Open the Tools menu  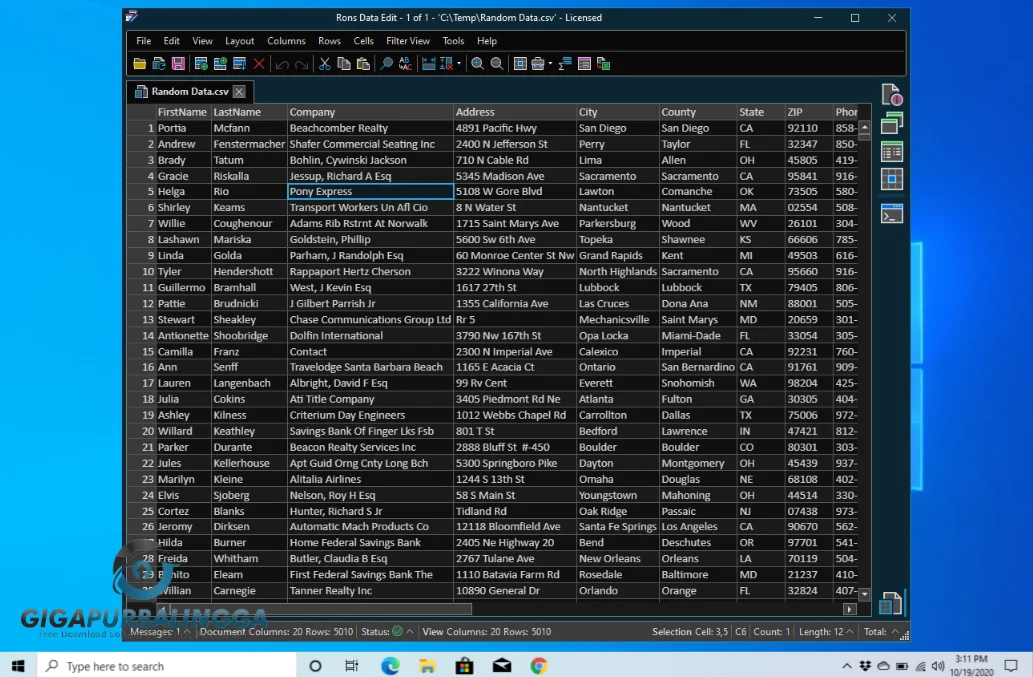tap(453, 41)
